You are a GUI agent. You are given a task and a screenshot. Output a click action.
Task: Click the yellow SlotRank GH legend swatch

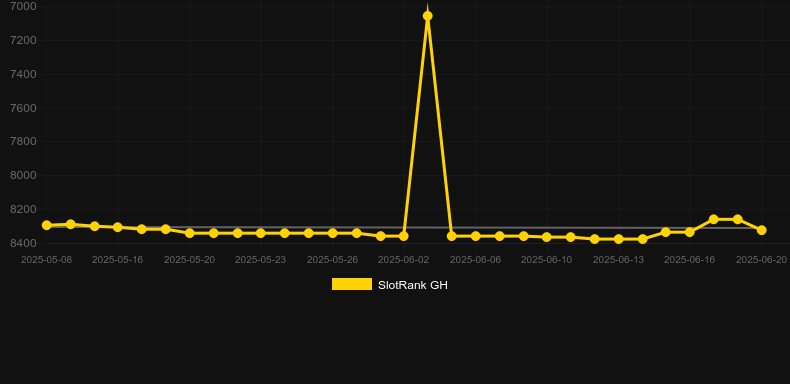(352, 284)
